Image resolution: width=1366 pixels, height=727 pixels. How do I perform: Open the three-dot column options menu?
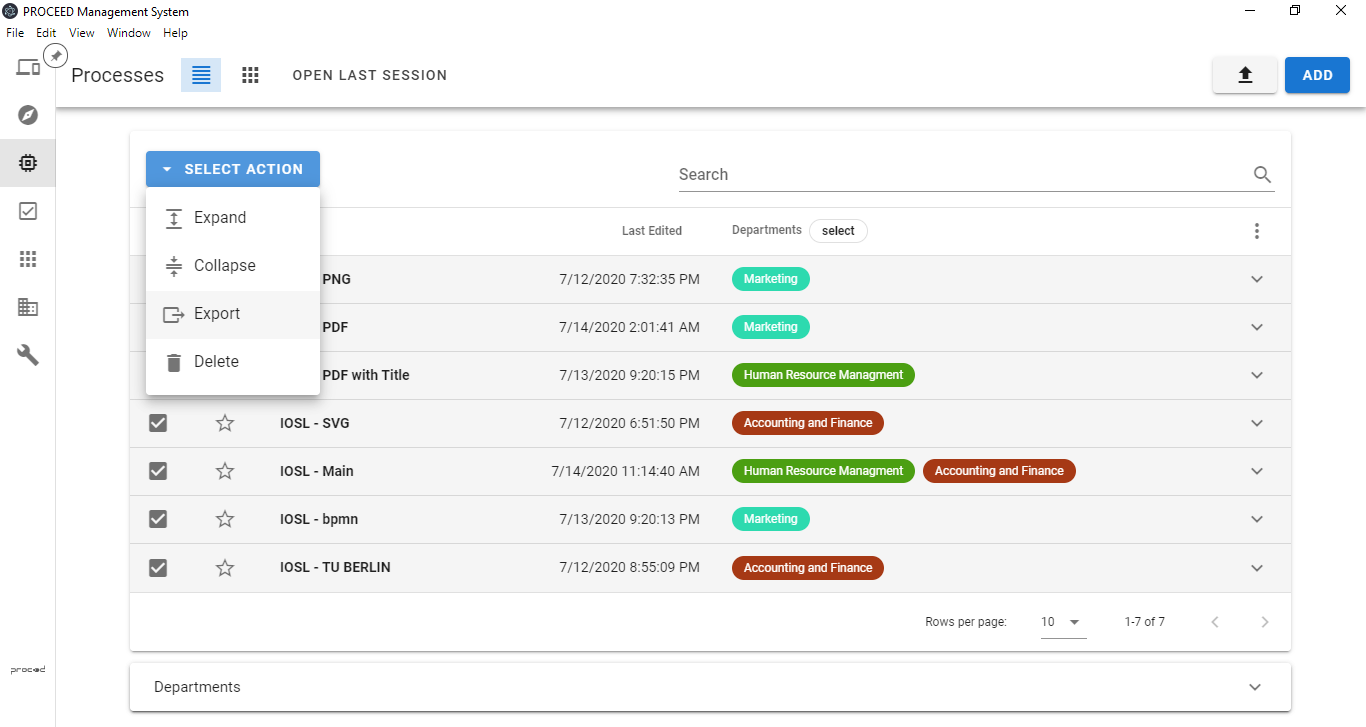[x=1257, y=231]
